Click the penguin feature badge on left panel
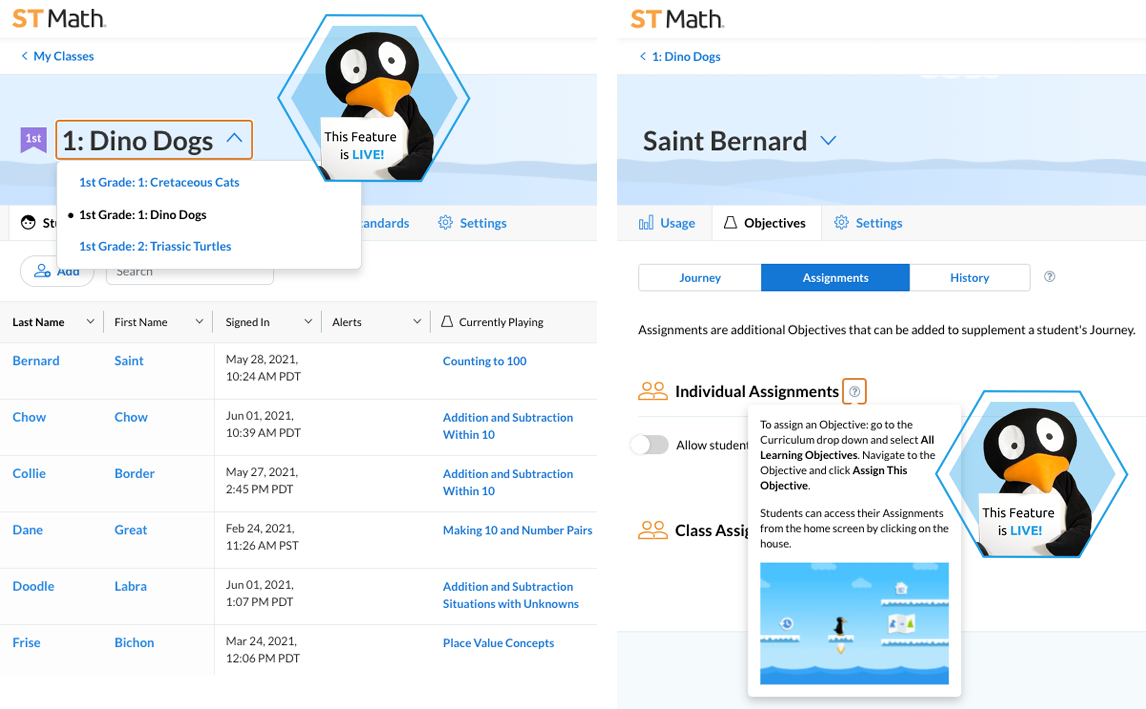Image resolution: width=1146 pixels, height=709 pixels. 373,98
